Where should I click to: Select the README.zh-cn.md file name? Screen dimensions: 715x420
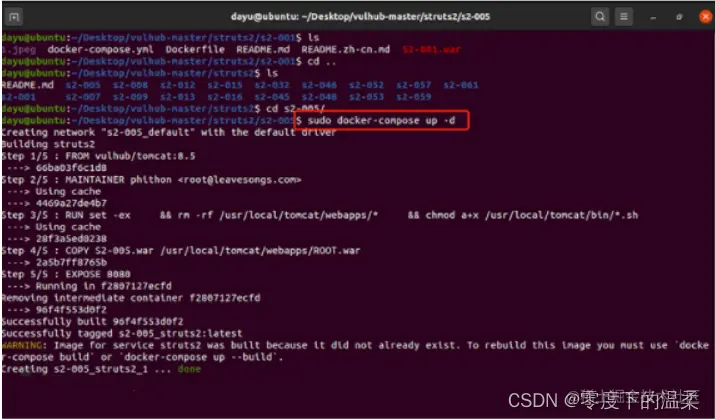pyautogui.click(x=345, y=49)
